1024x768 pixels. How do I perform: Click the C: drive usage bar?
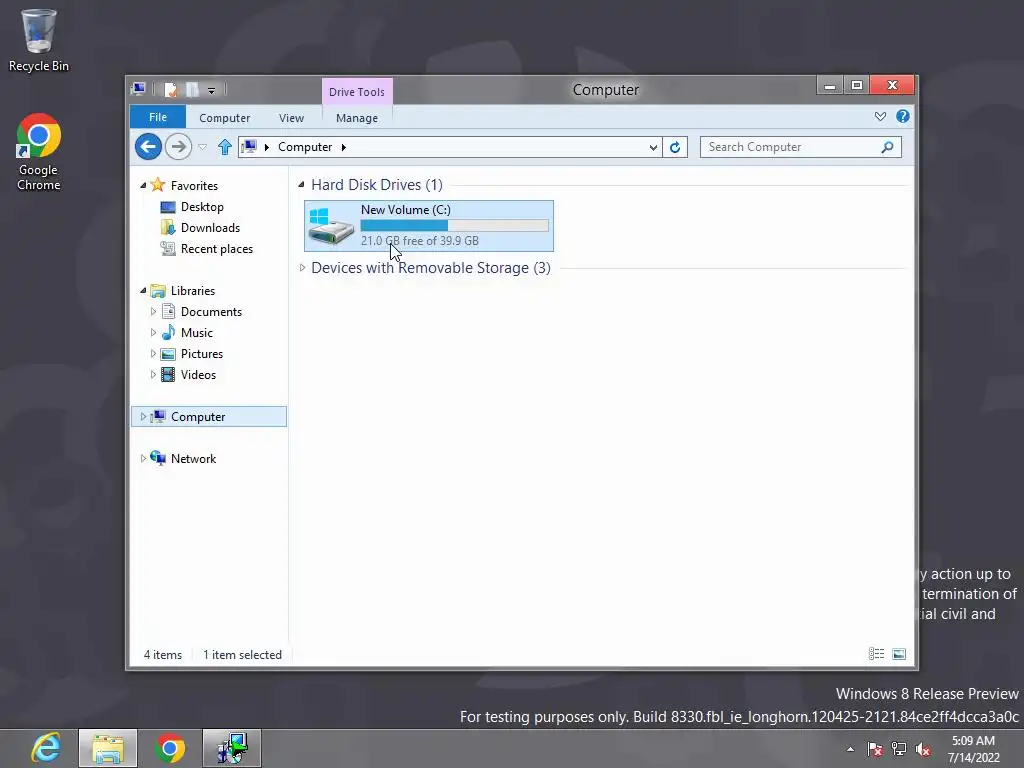[x=455, y=225]
